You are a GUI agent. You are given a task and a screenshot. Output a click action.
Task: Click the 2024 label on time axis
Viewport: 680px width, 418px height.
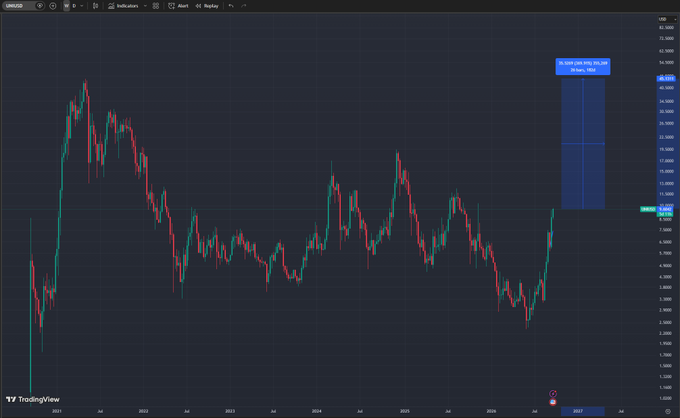(317, 411)
